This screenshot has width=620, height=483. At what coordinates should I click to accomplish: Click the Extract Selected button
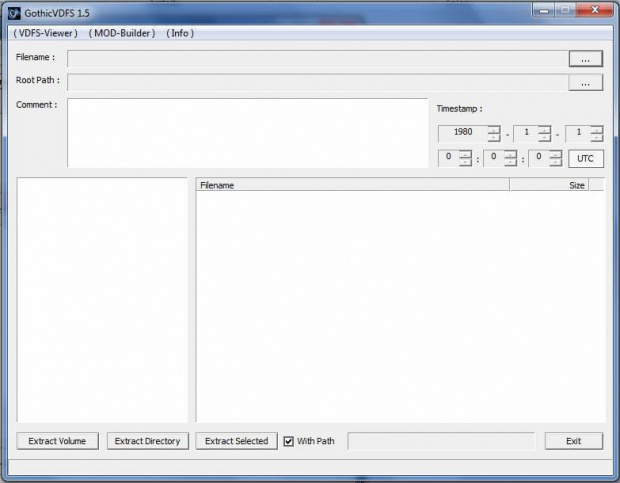click(236, 441)
